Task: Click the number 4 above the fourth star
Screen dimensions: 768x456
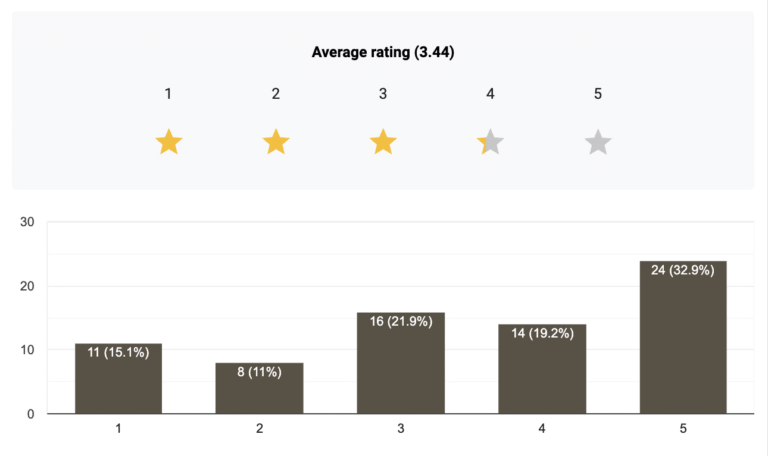Action: 490,94
